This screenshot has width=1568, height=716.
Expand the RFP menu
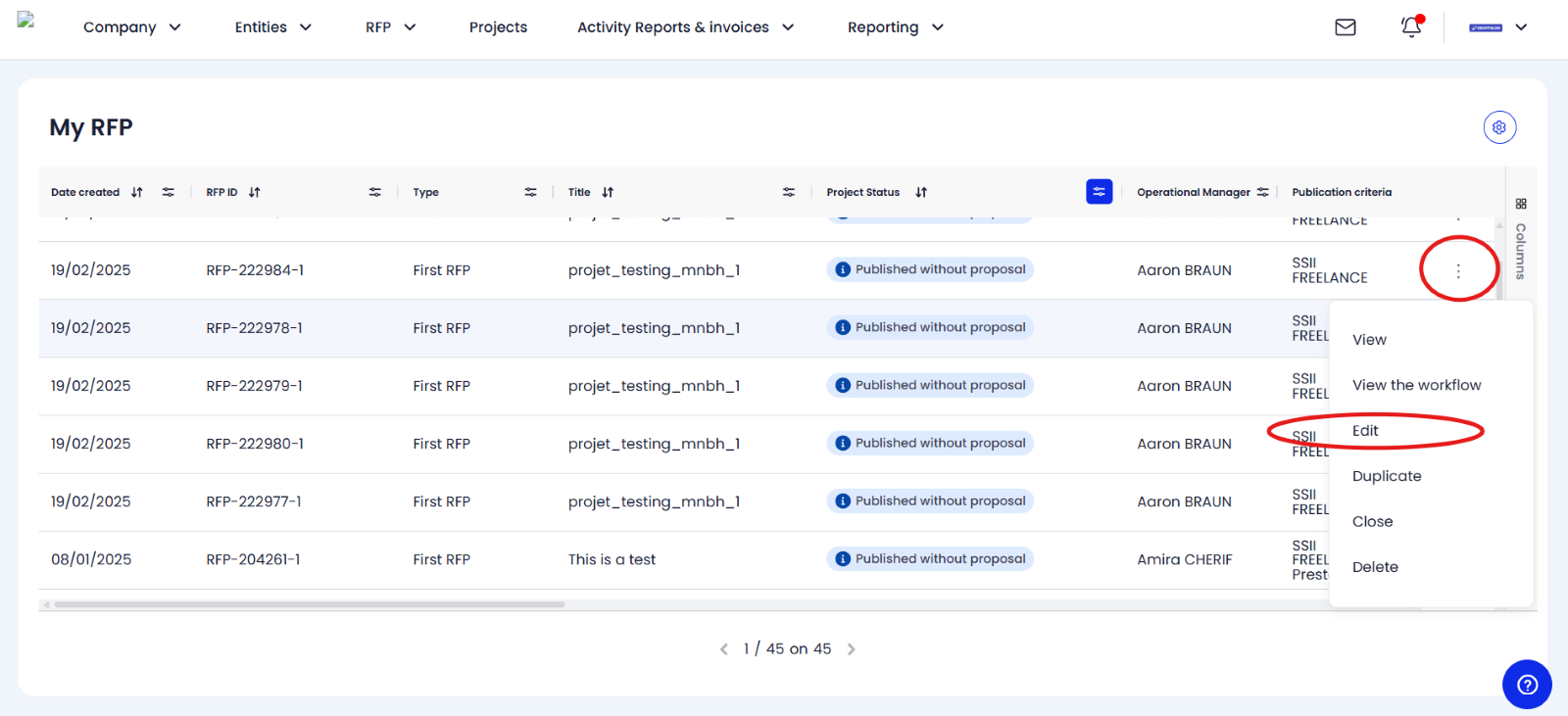coord(391,27)
